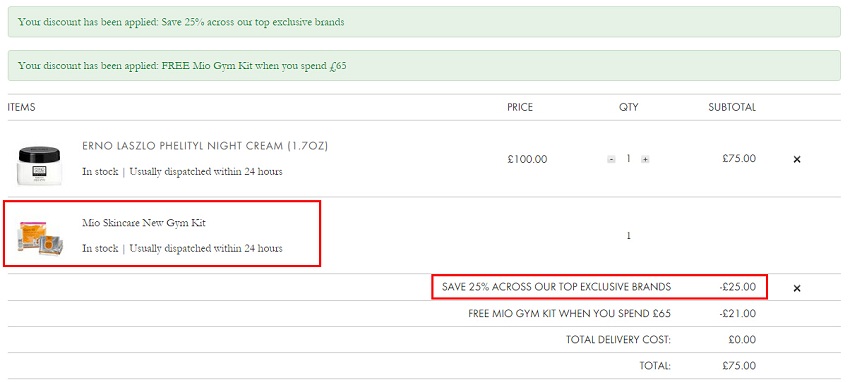Remove the 25% exclusive brands discount

[796, 288]
